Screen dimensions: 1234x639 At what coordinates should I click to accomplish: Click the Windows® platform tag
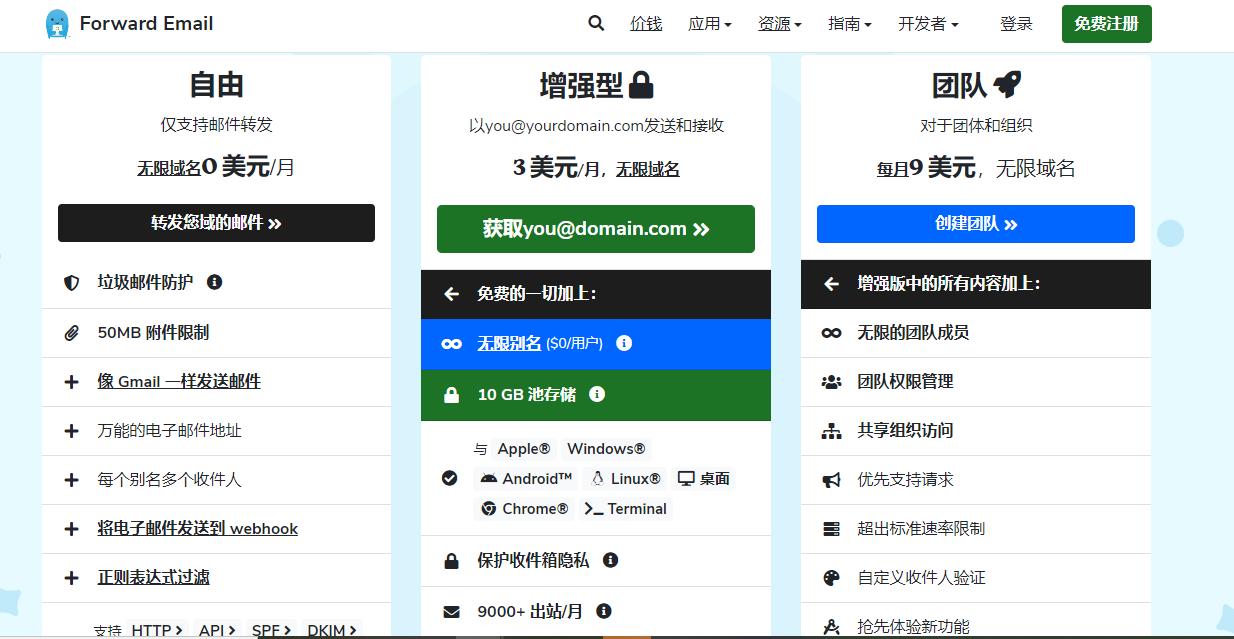606,449
